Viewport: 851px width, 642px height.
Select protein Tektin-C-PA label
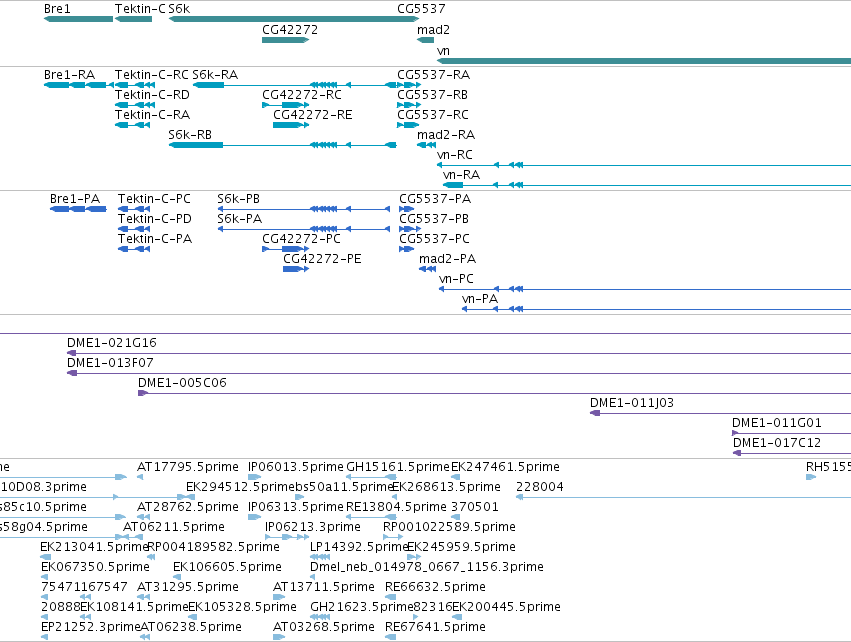coord(155,239)
